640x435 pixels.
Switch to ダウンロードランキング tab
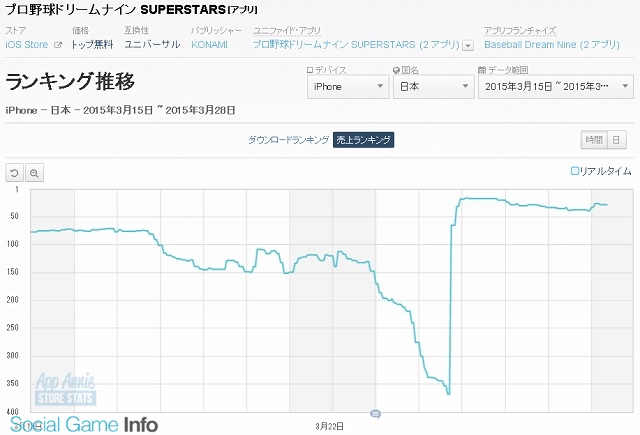coord(289,140)
